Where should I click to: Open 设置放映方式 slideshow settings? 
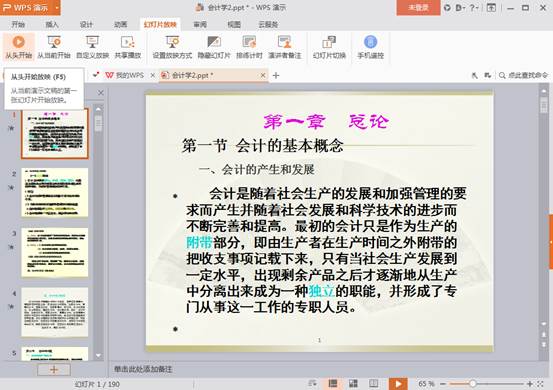coord(172,47)
